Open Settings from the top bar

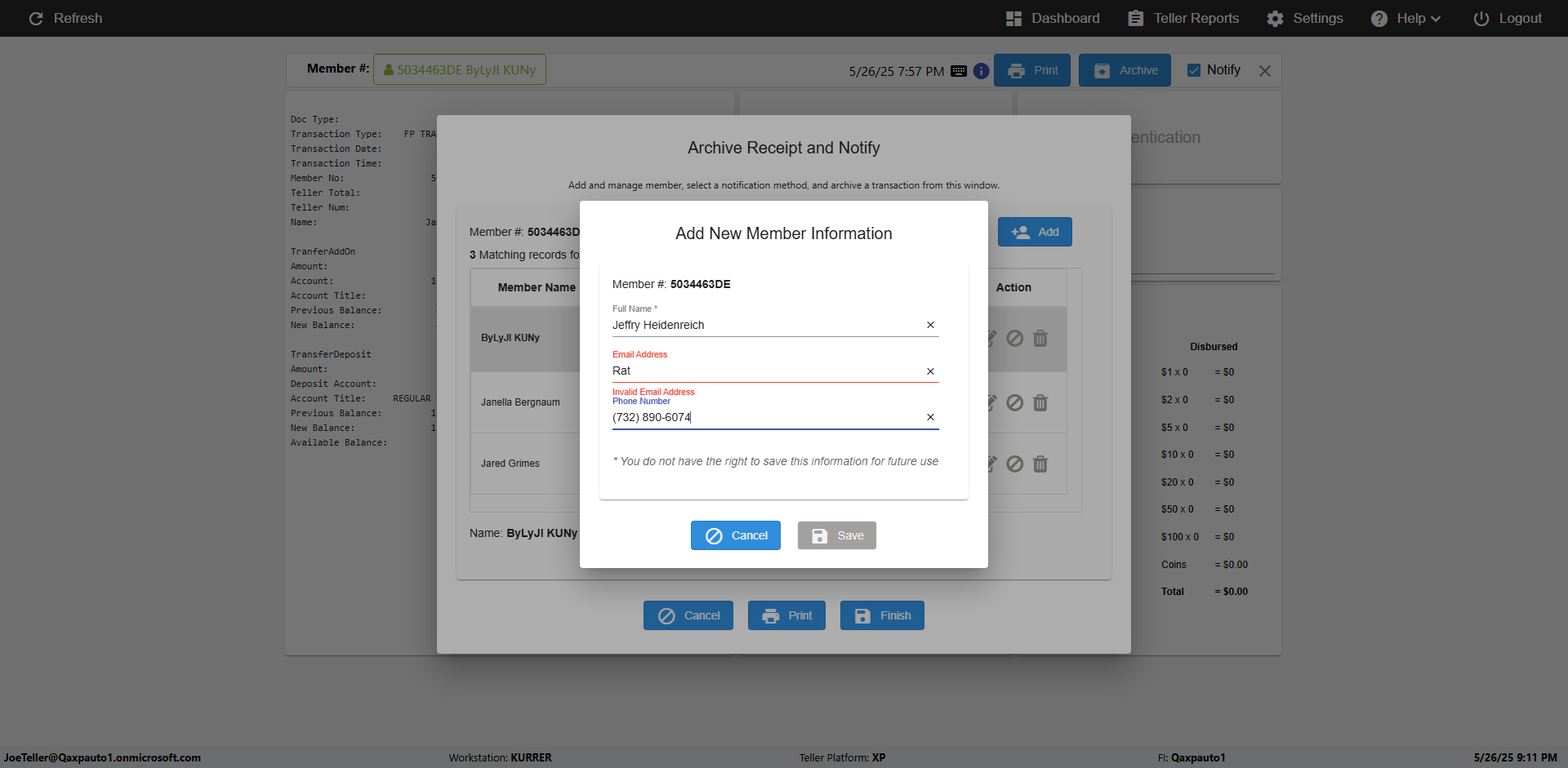tap(1305, 18)
